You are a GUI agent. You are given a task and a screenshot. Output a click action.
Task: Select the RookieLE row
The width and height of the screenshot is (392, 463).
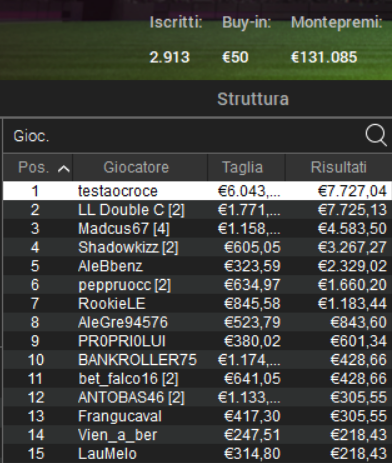pyautogui.click(x=197, y=303)
